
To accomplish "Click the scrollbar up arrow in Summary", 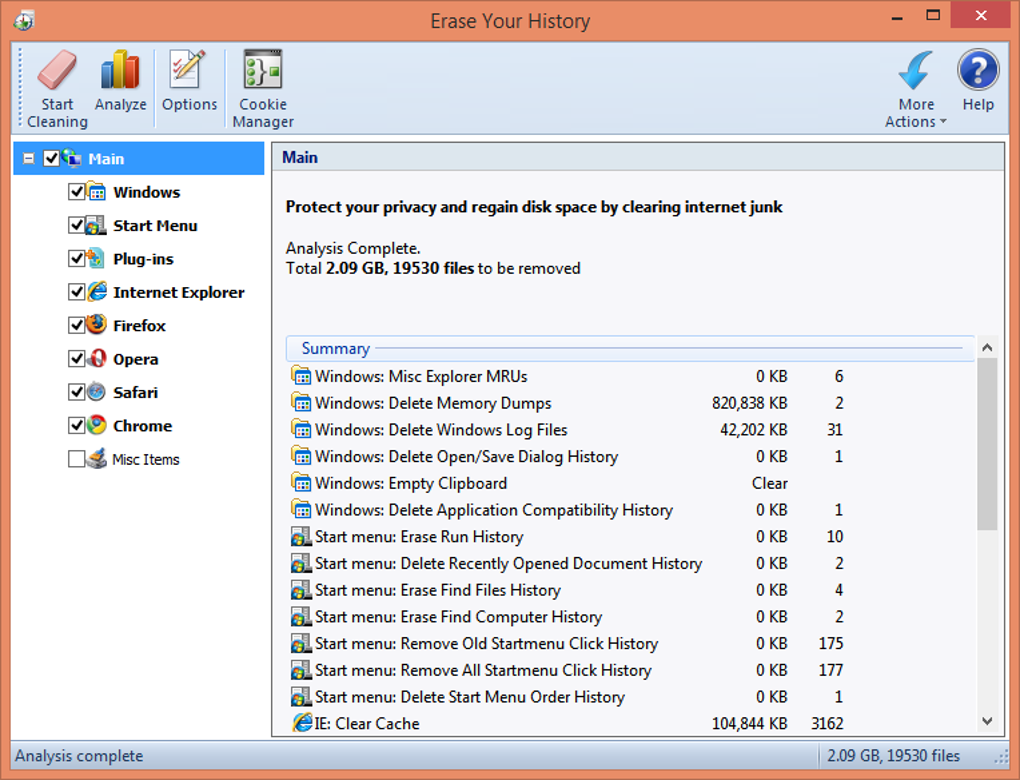I will point(987,347).
